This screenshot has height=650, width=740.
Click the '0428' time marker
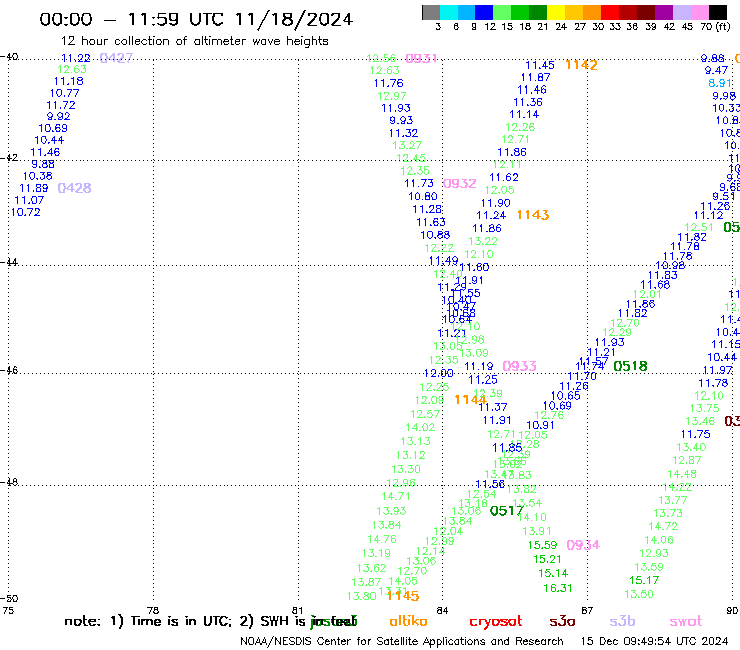[74, 188]
